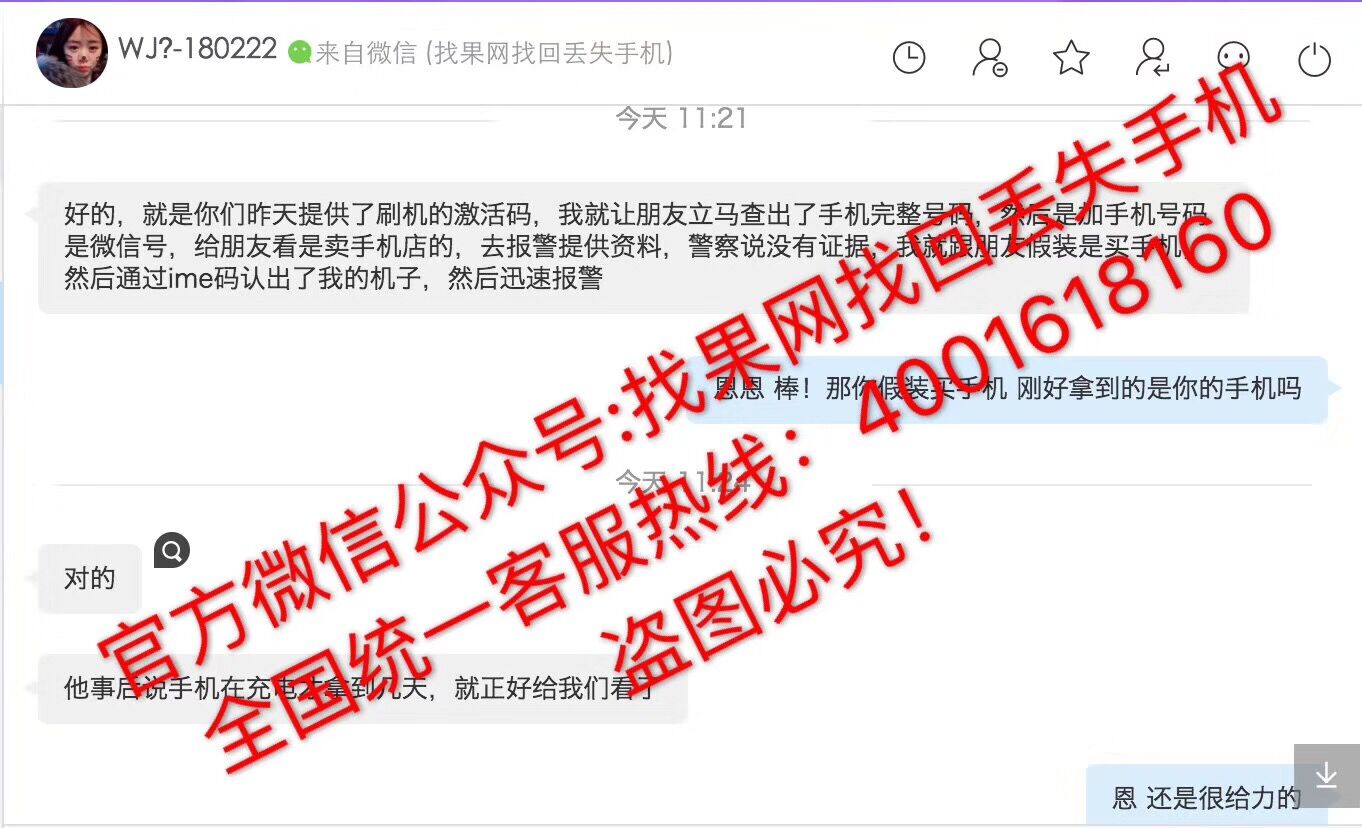
Task: Click the green WeChat source icon
Action: [x=299, y=52]
